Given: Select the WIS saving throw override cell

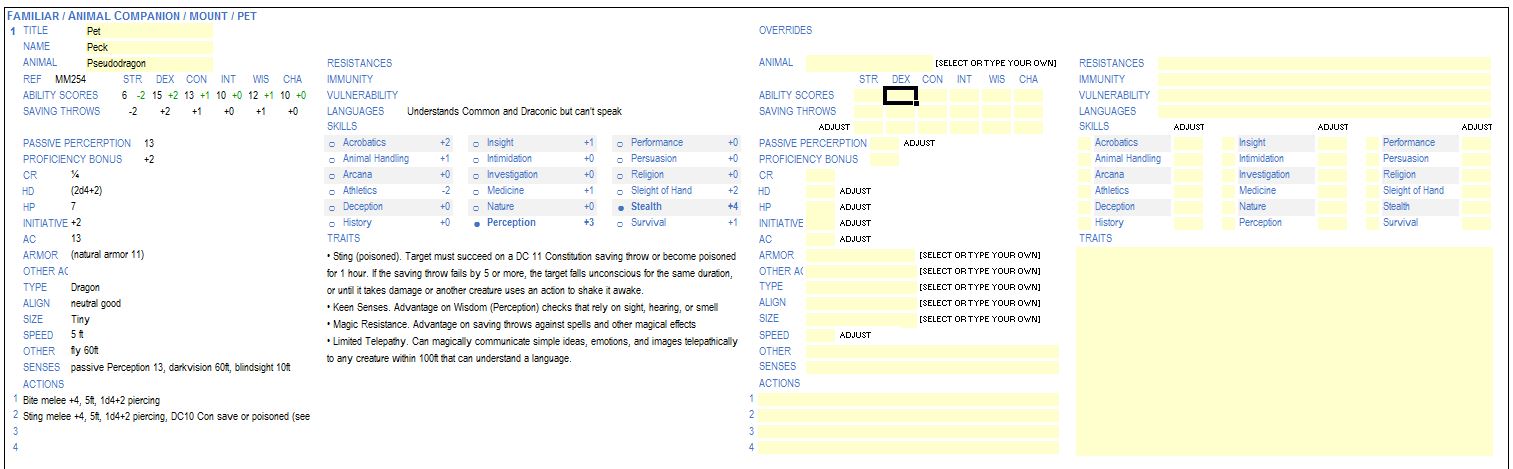Looking at the screenshot, I should click(x=996, y=111).
